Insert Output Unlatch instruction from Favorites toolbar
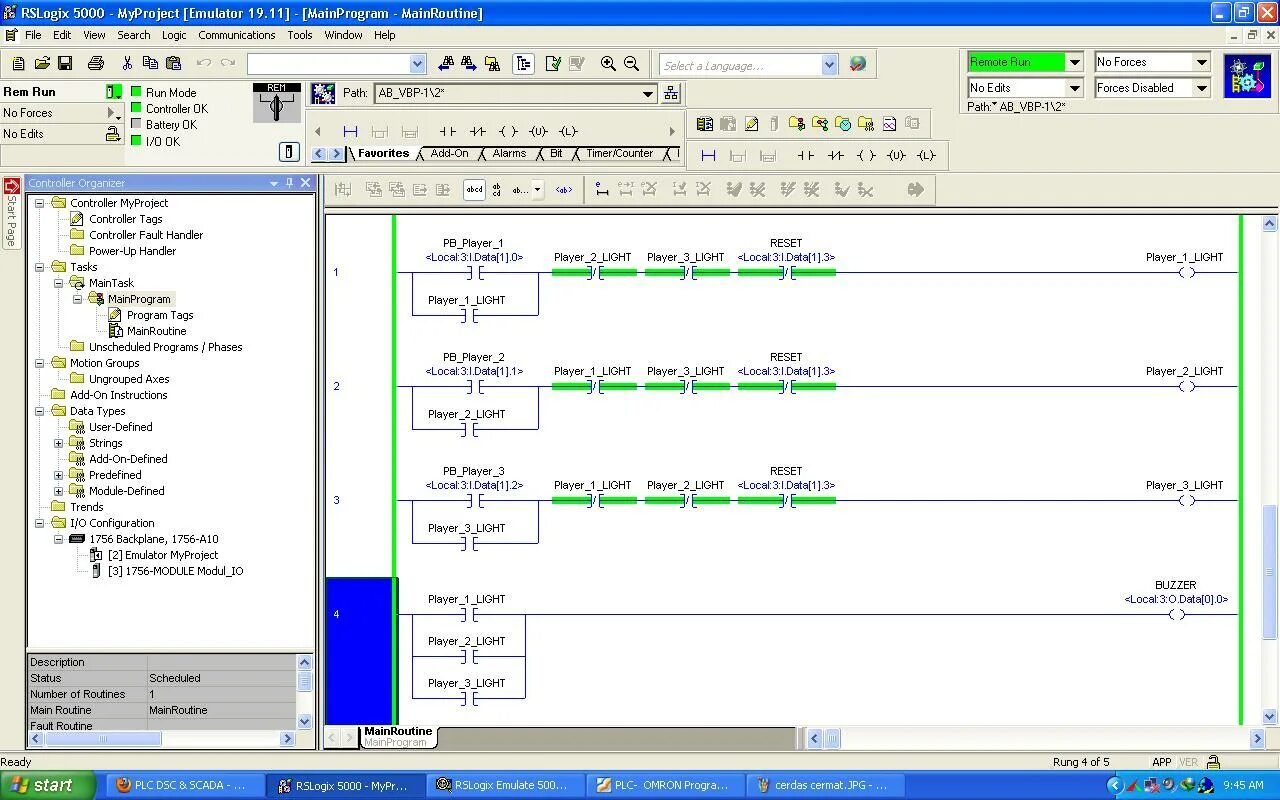The width and height of the screenshot is (1280, 800). 539,131
